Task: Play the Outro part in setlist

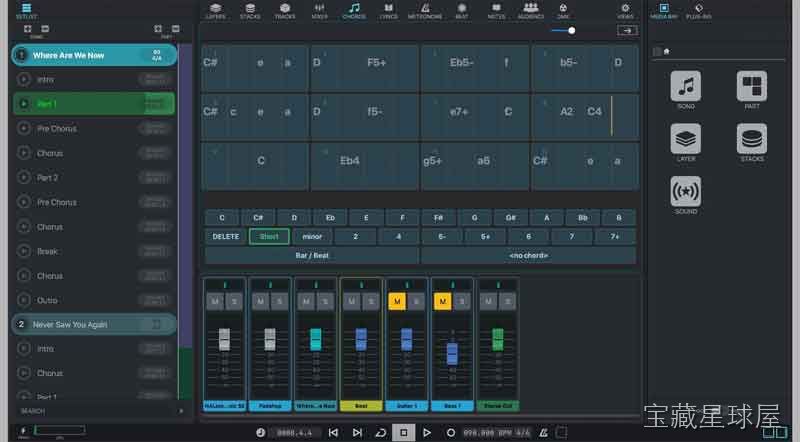Action: point(23,300)
